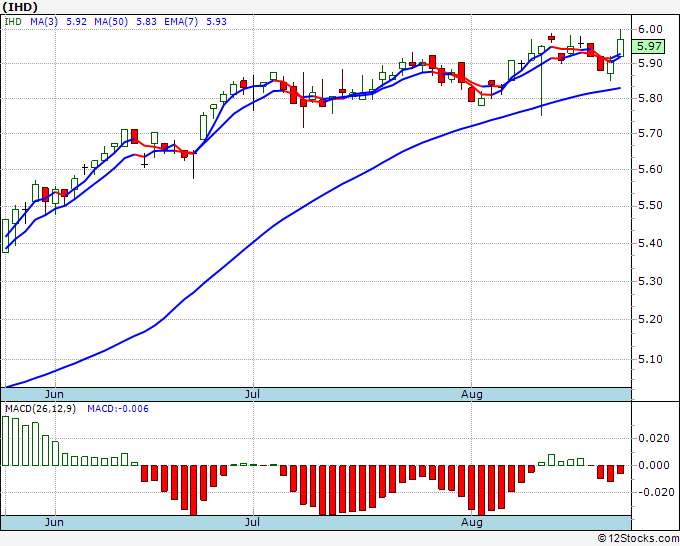
Task: Click the MA(3) value 5.92
Action: [x=76, y=22]
